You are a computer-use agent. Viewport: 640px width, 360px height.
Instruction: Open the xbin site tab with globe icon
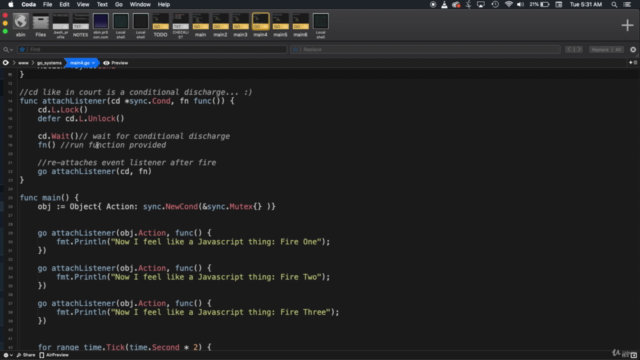tap(20, 25)
